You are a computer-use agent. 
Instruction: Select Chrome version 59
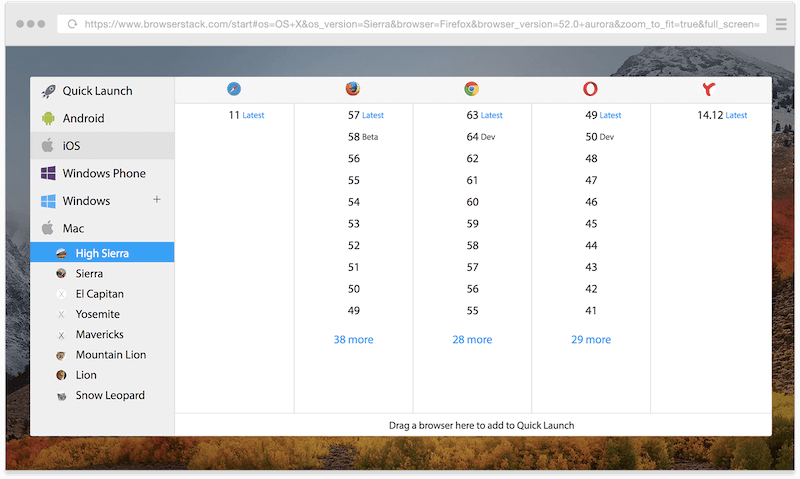click(x=472, y=224)
